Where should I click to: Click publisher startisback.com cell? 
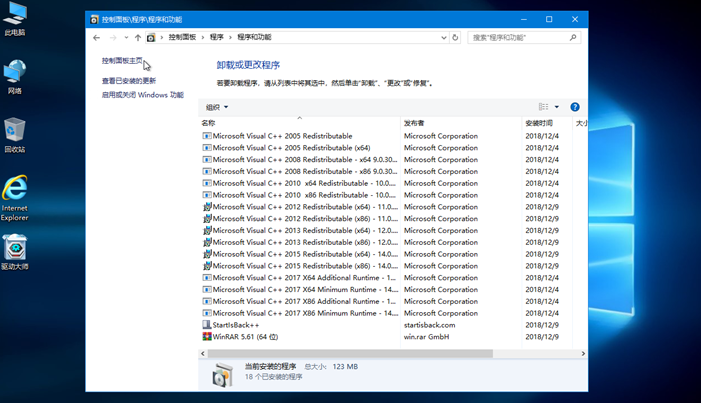(x=429, y=325)
